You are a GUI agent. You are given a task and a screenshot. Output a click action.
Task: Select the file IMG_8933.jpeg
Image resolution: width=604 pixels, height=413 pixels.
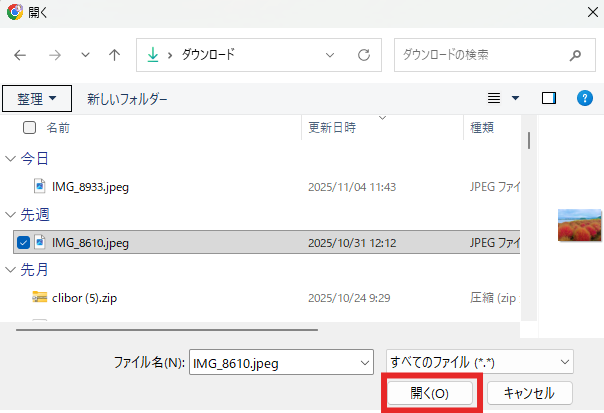[x=91, y=187]
